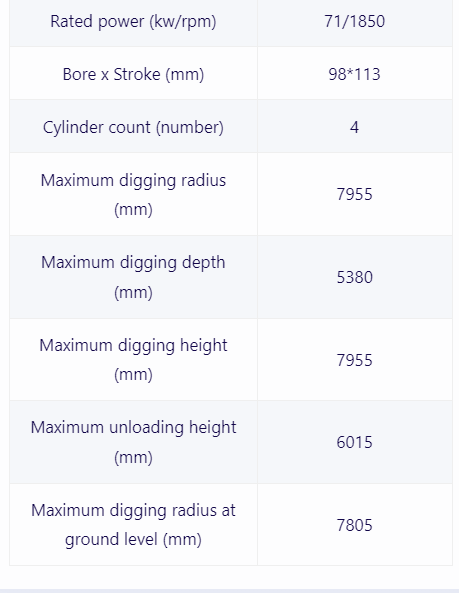Select the 7805 ground level radius value
Screen dimensions: 459x593
tap(354, 525)
